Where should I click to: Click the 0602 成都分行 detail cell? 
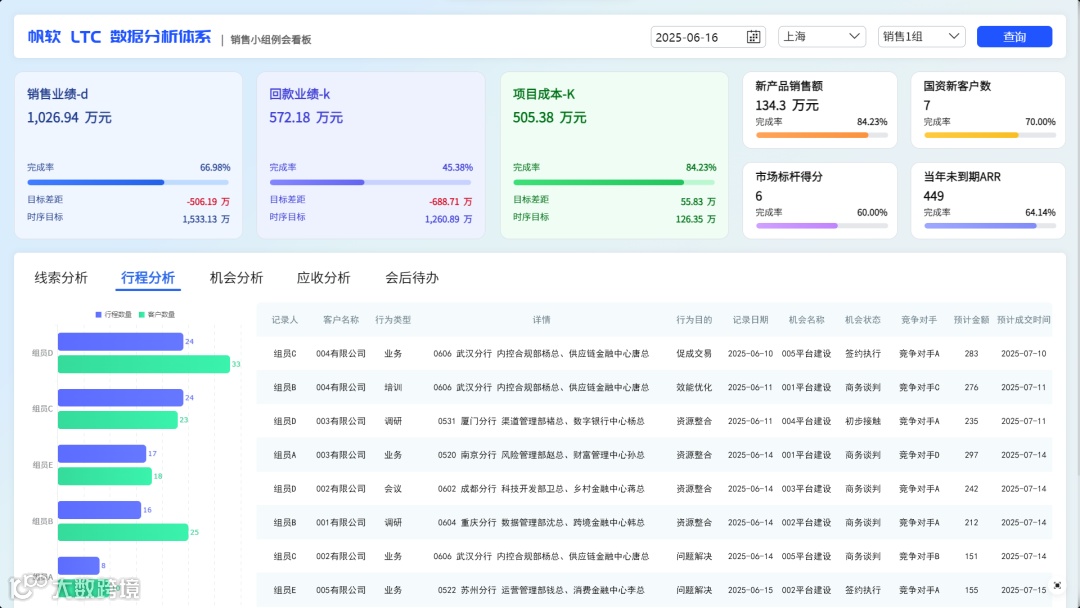(x=541, y=489)
